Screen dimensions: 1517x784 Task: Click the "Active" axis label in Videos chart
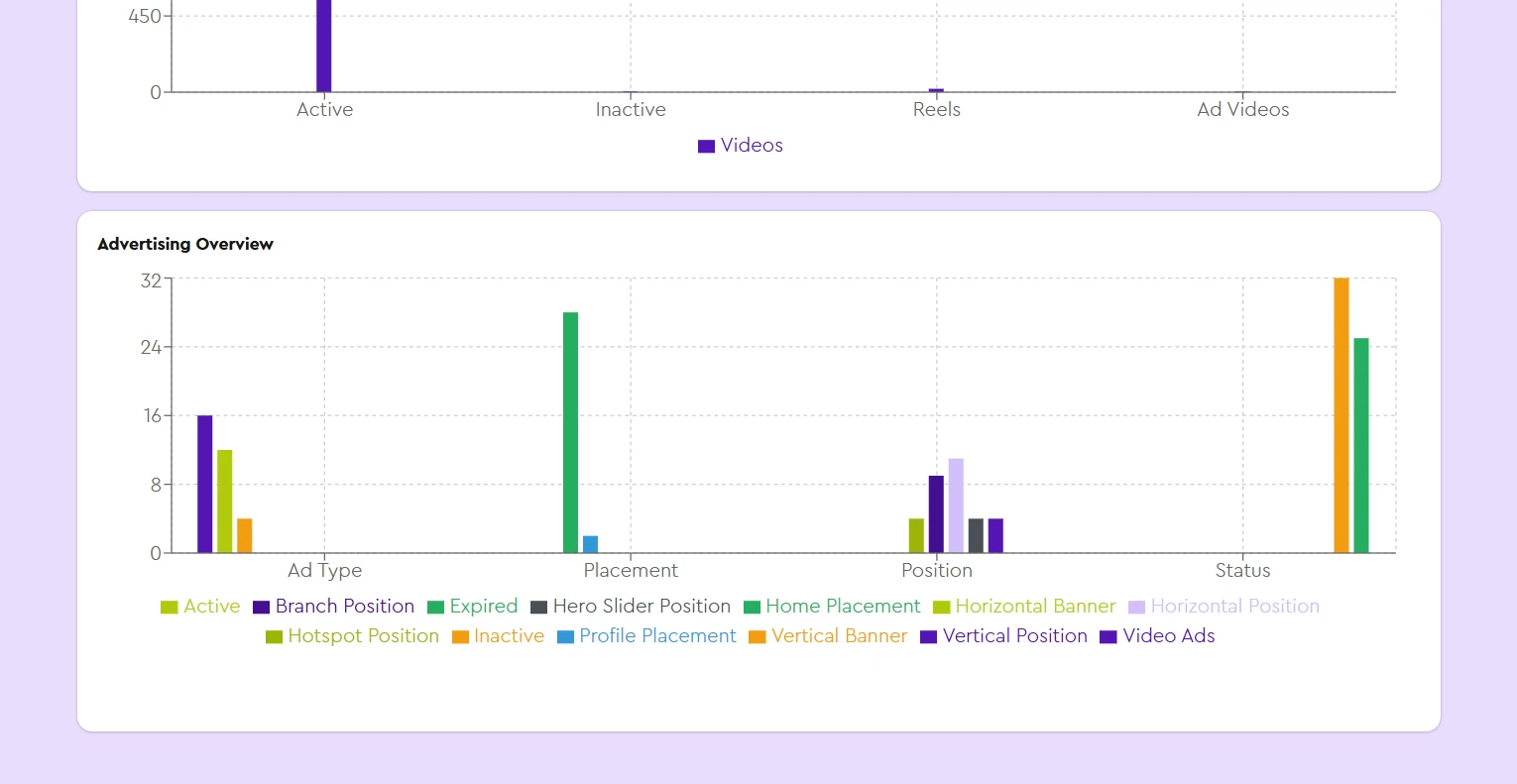(325, 110)
